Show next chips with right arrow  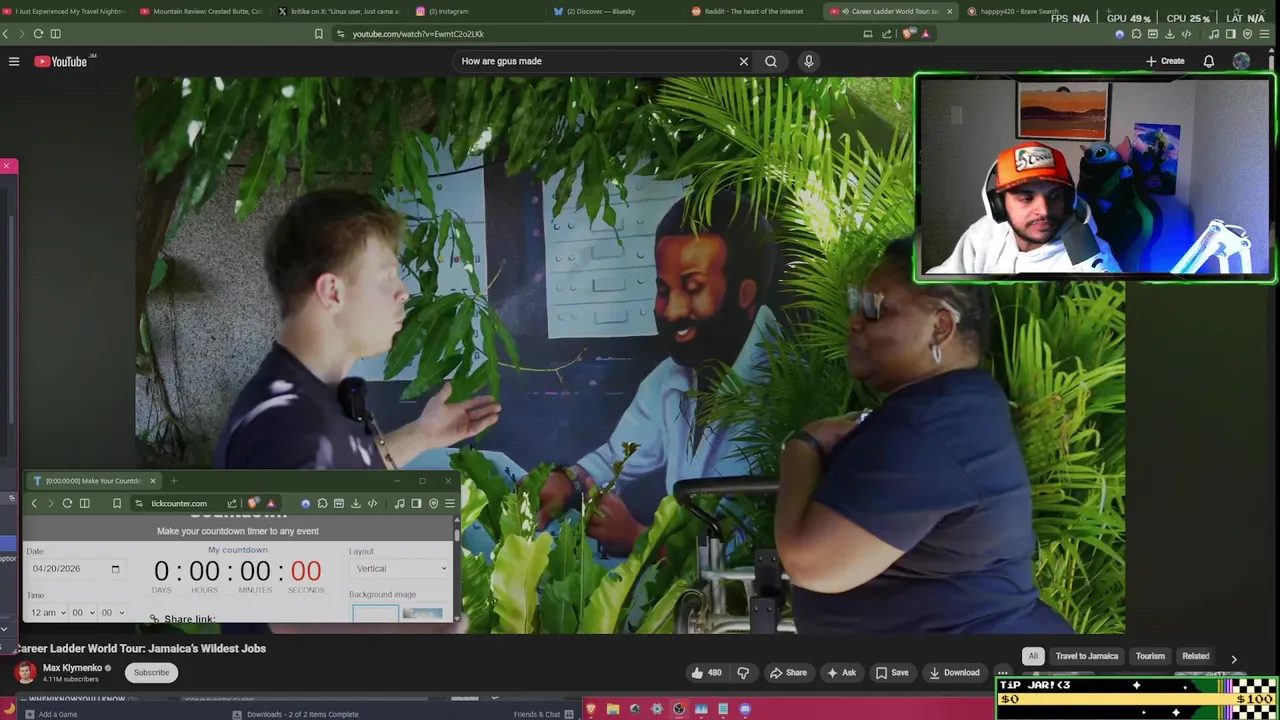click(1234, 659)
